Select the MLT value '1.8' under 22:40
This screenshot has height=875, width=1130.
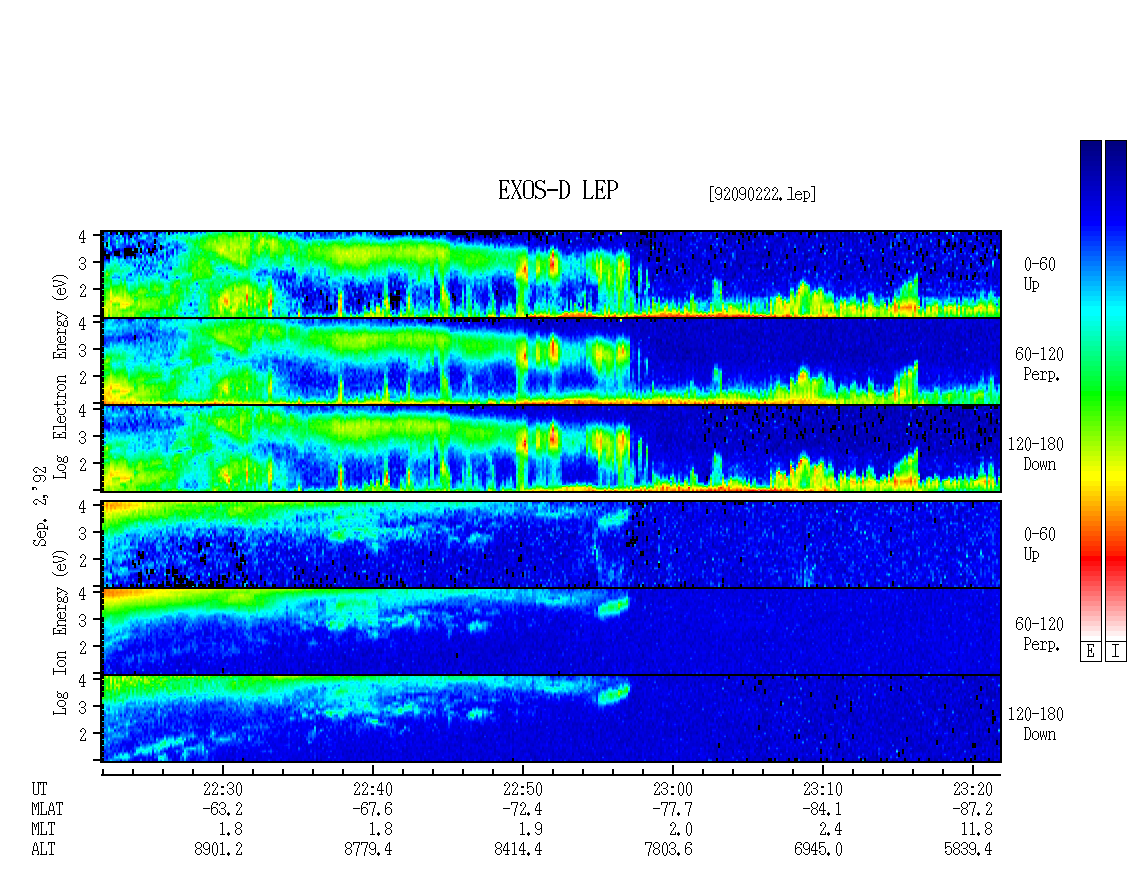(381, 830)
